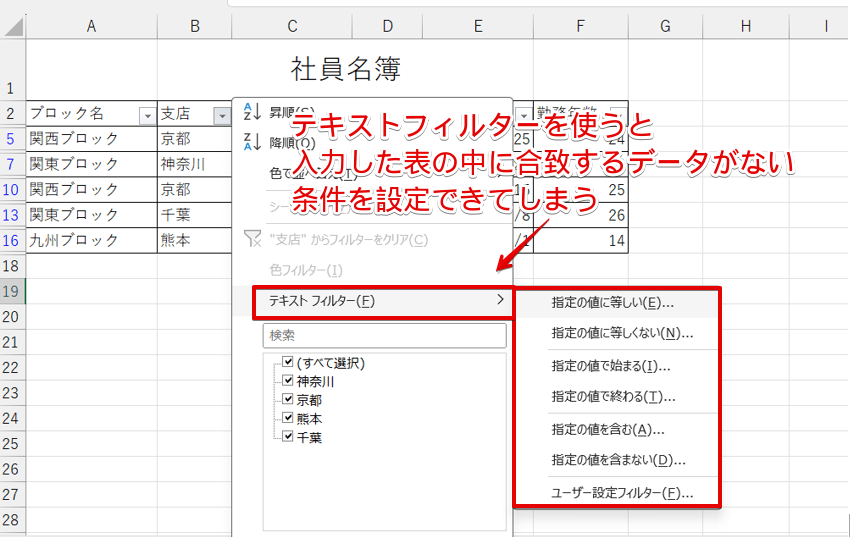Uncheck the 千葉 checkbox

pyautogui.click(x=288, y=436)
